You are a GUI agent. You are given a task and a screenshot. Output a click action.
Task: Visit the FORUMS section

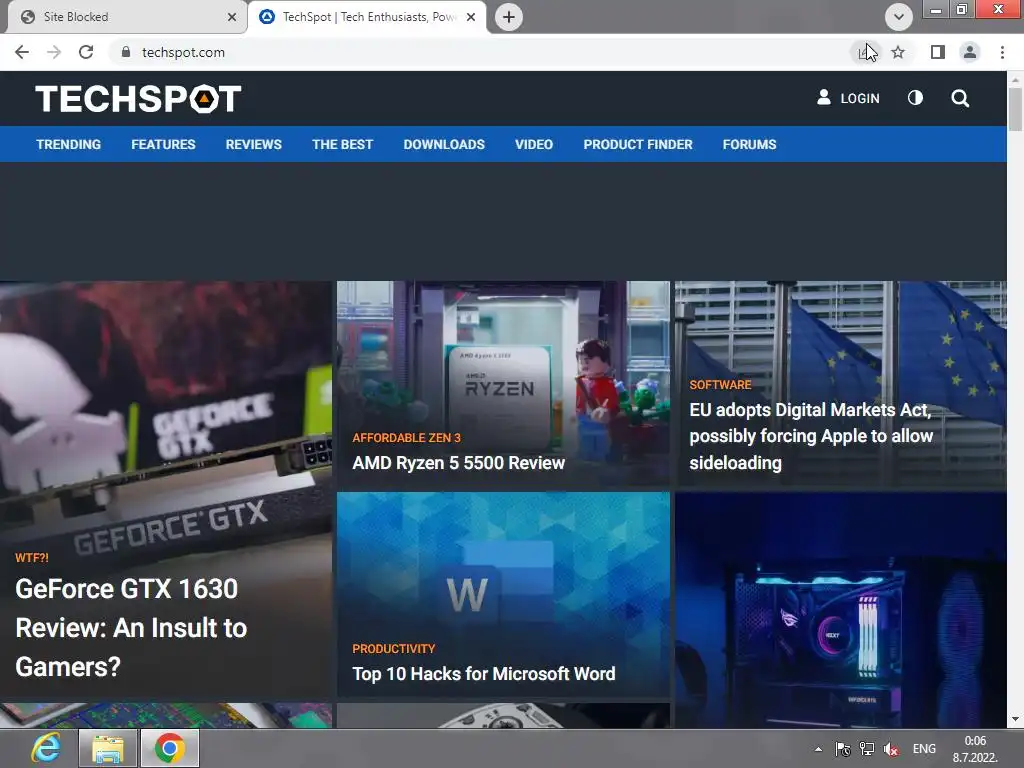pos(749,144)
